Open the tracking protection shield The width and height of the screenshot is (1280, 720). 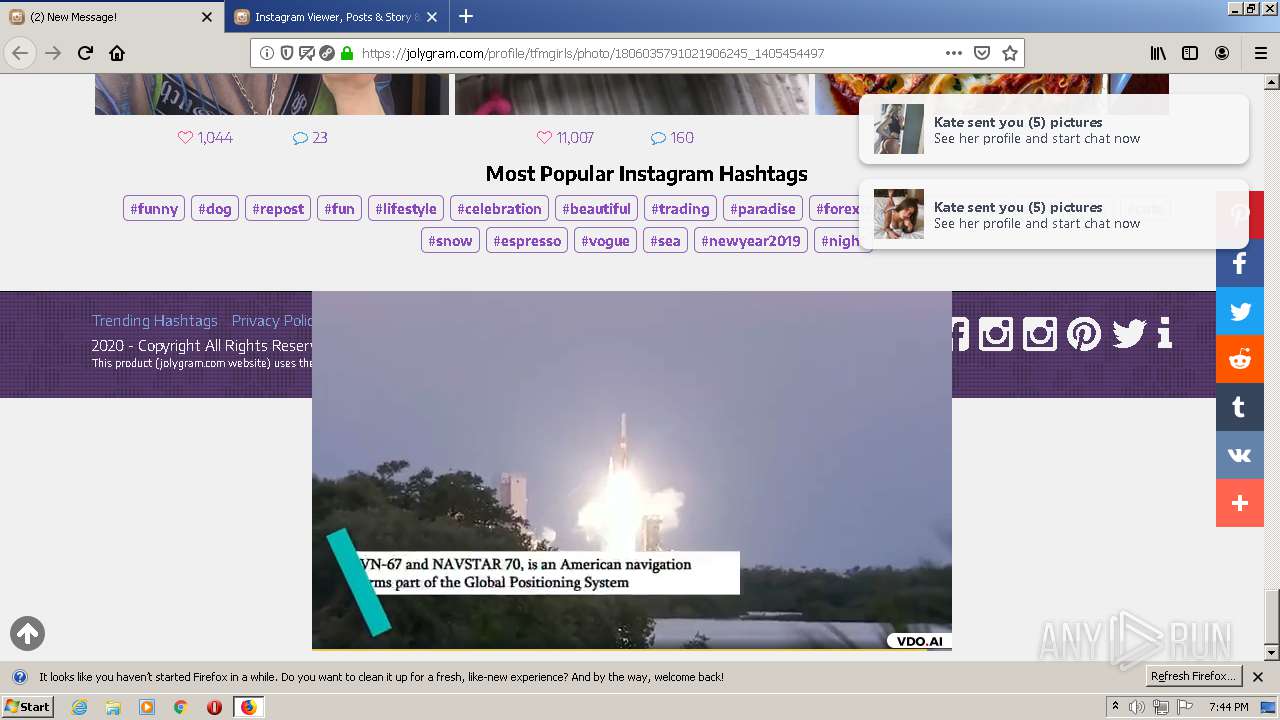coord(287,53)
